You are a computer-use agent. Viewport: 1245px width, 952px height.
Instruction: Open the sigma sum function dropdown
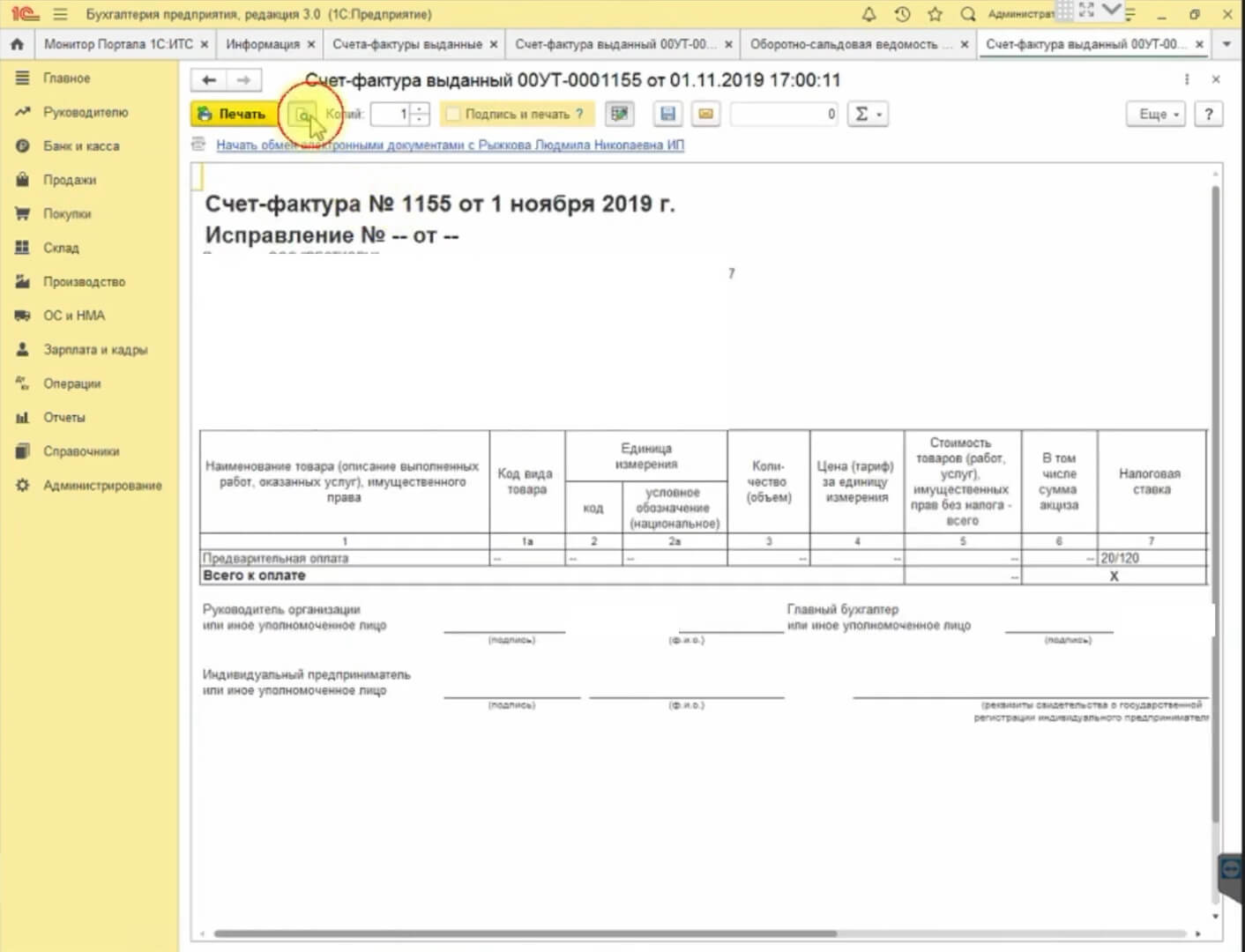coord(868,114)
